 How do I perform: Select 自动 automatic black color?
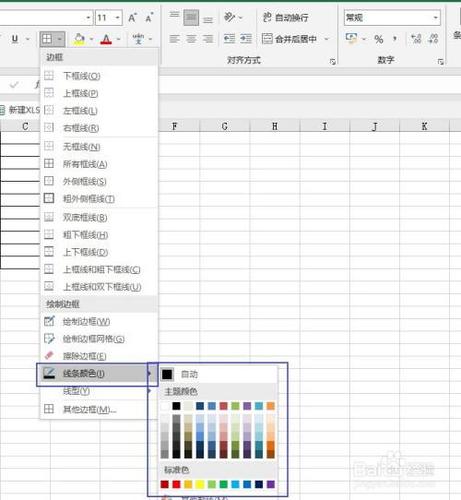coord(218,374)
